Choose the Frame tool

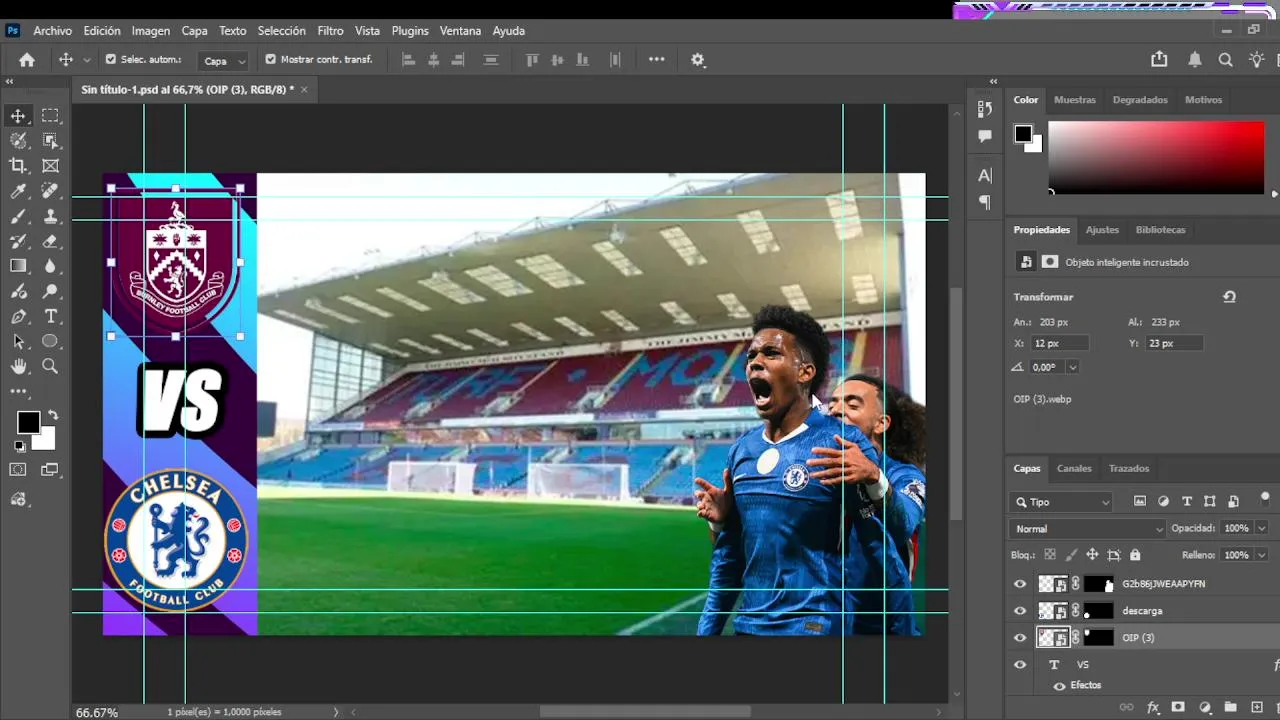tap(50, 166)
